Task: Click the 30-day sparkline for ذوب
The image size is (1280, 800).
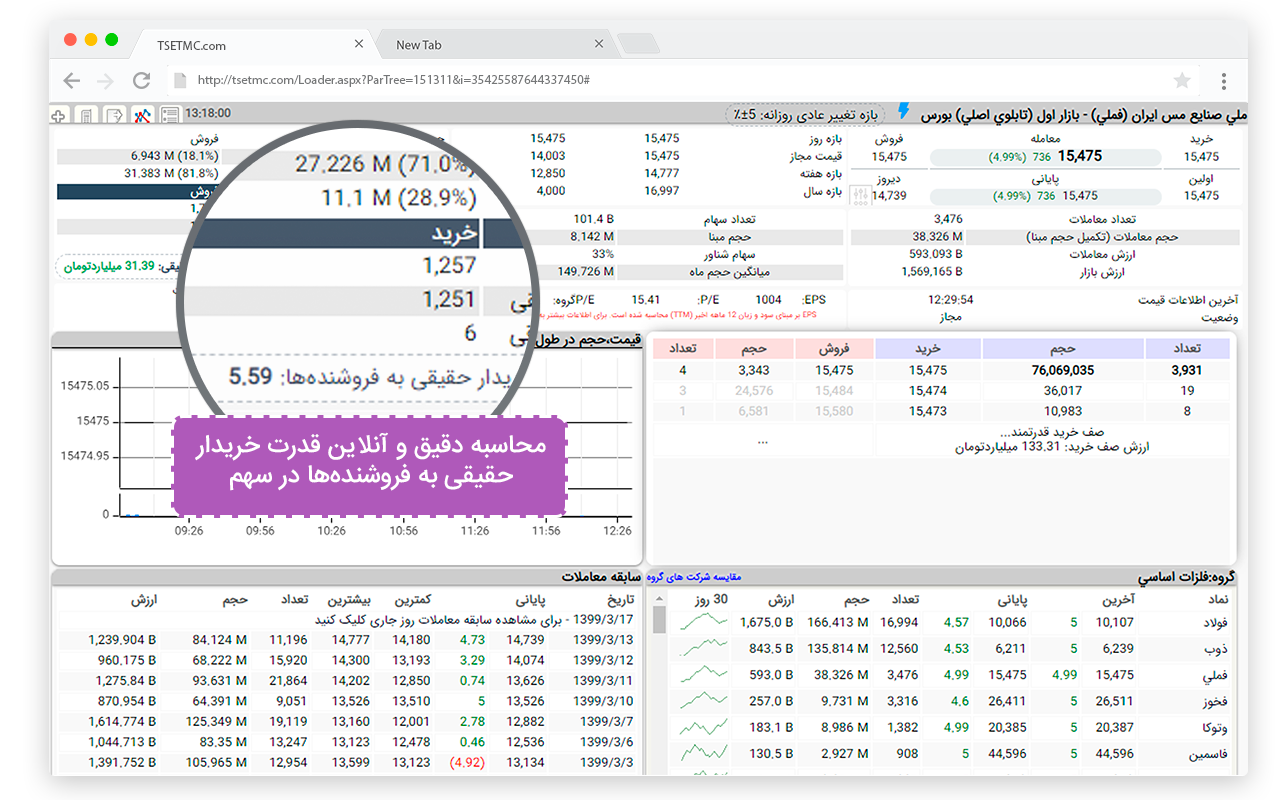Action: point(704,648)
